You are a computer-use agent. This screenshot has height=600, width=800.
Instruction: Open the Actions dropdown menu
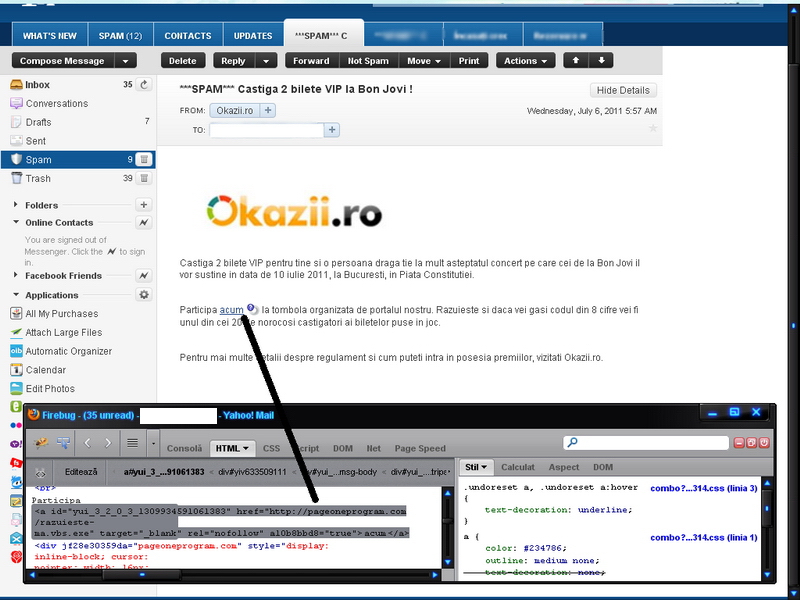click(526, 61)
